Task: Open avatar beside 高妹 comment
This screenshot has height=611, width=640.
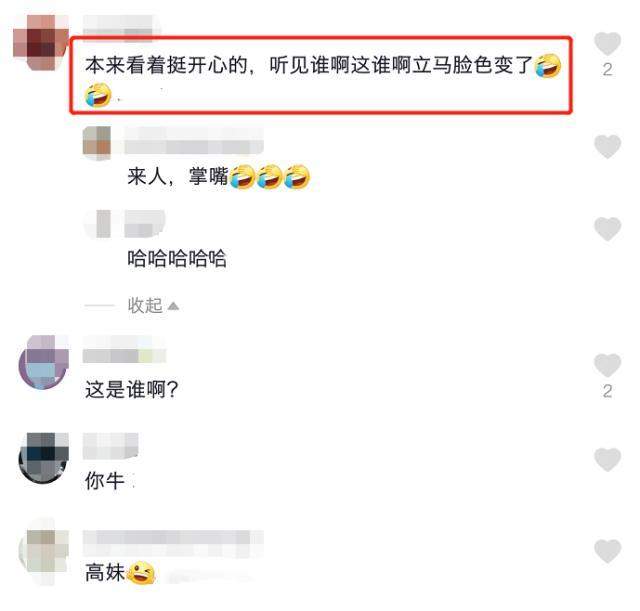Action: [44, 554]
